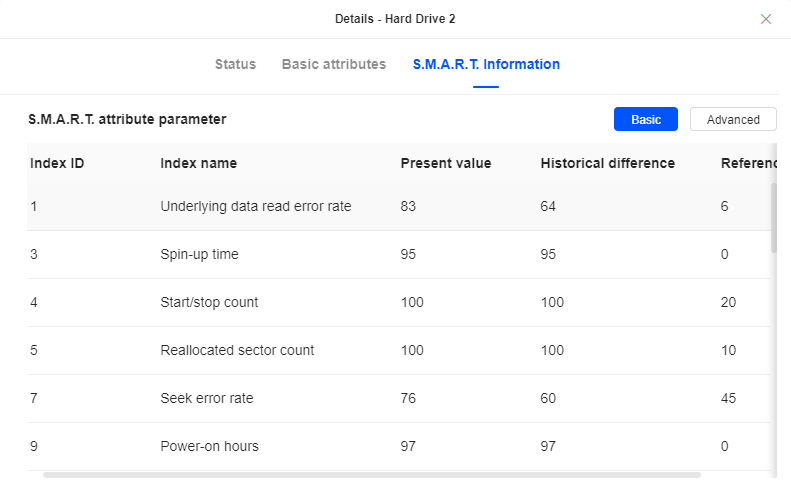Screen dimensions: 791x483
Task: Select the Start/stop count row
Action: 209,302
